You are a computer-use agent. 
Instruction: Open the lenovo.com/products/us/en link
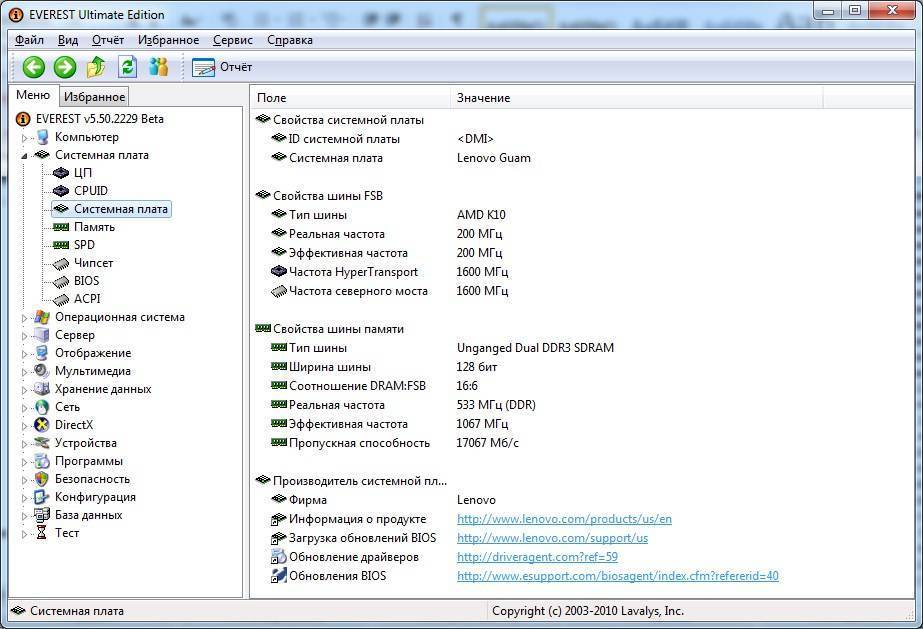[564, 519]
